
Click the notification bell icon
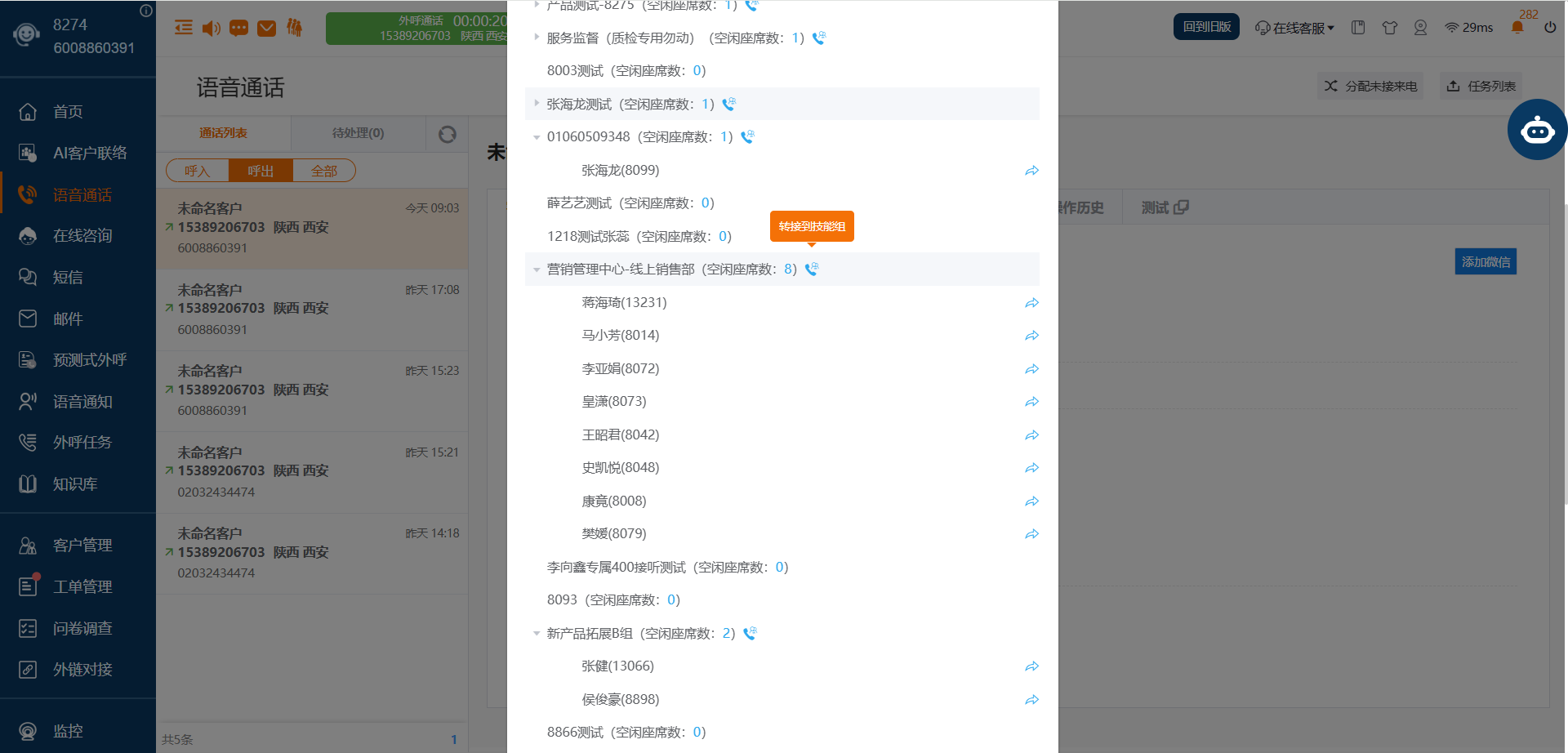click(1517, 28)
